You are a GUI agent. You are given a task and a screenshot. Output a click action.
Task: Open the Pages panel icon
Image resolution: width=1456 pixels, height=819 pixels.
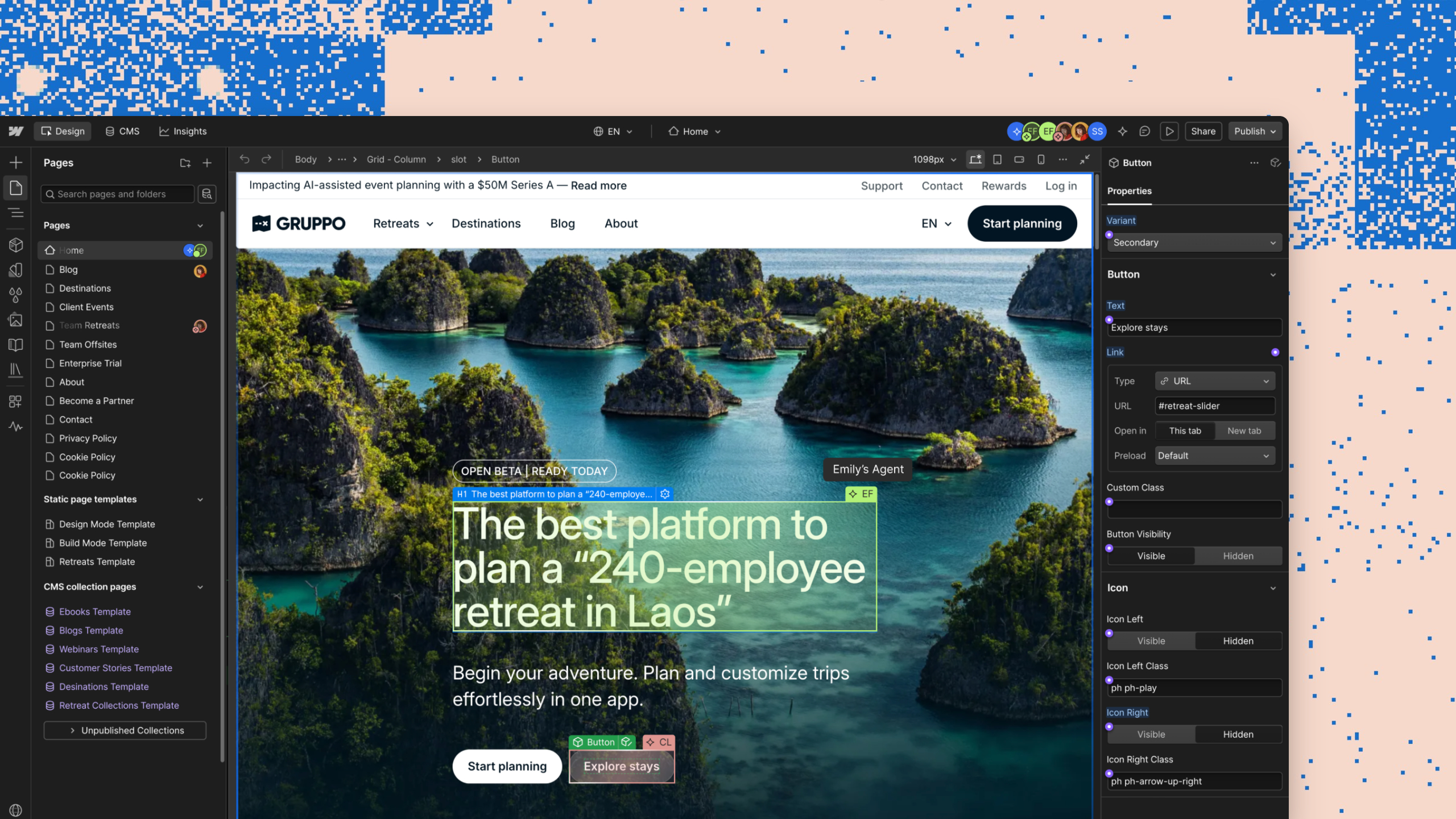pos(16,188)
